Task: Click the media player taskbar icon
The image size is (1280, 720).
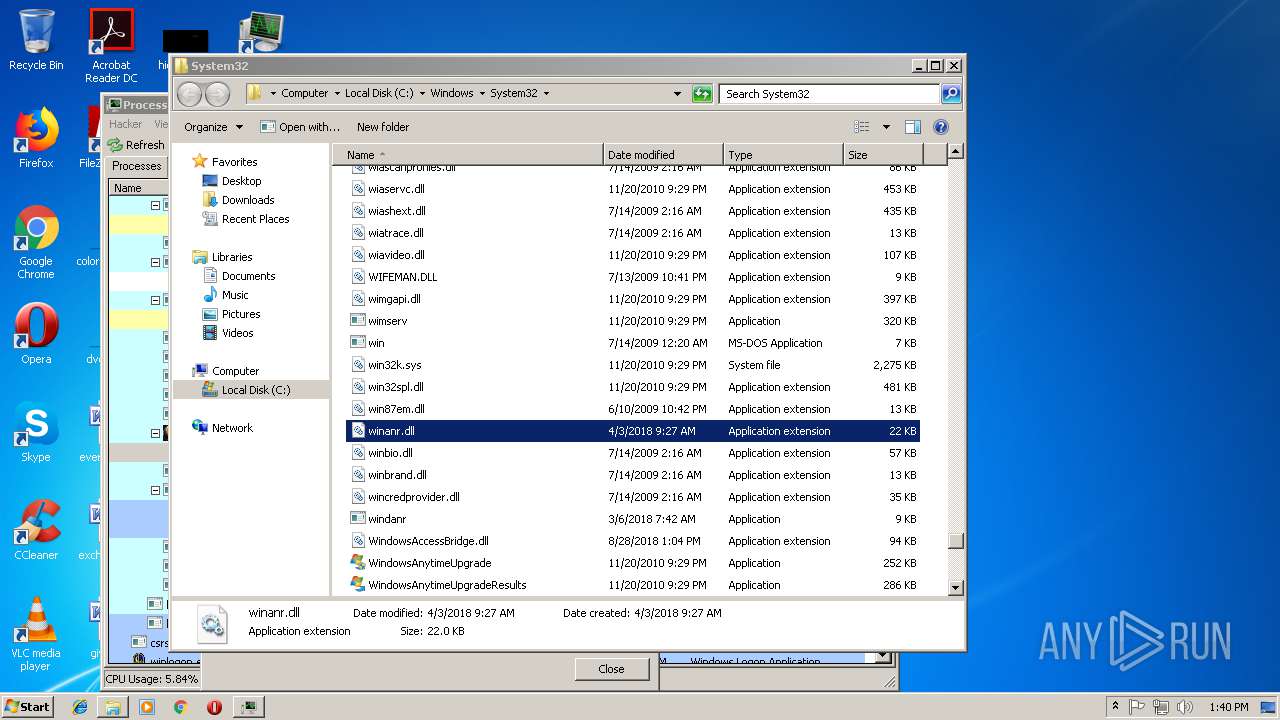Action: click(x=147, y=707)
